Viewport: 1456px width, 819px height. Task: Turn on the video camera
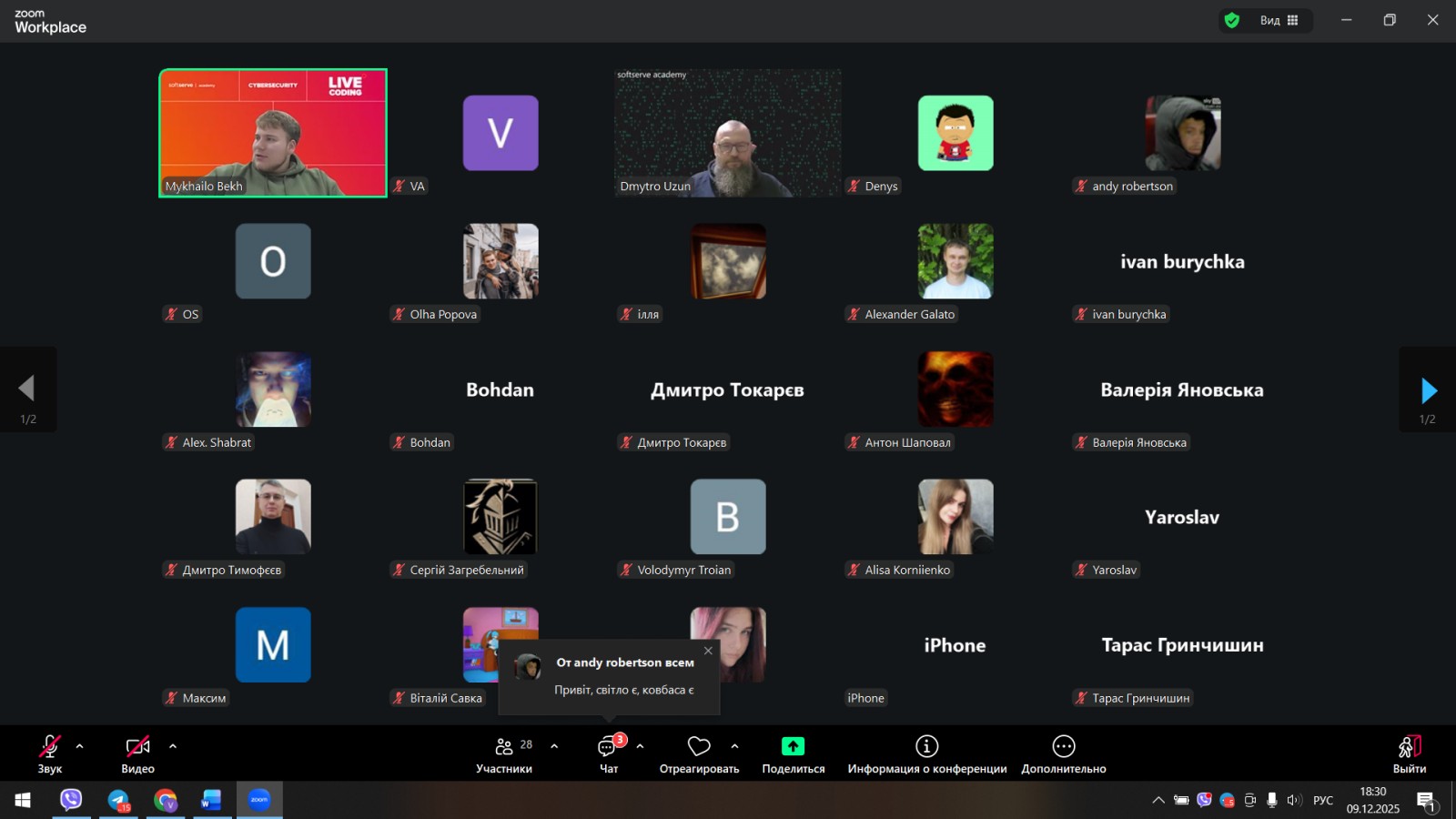(137, 747)
